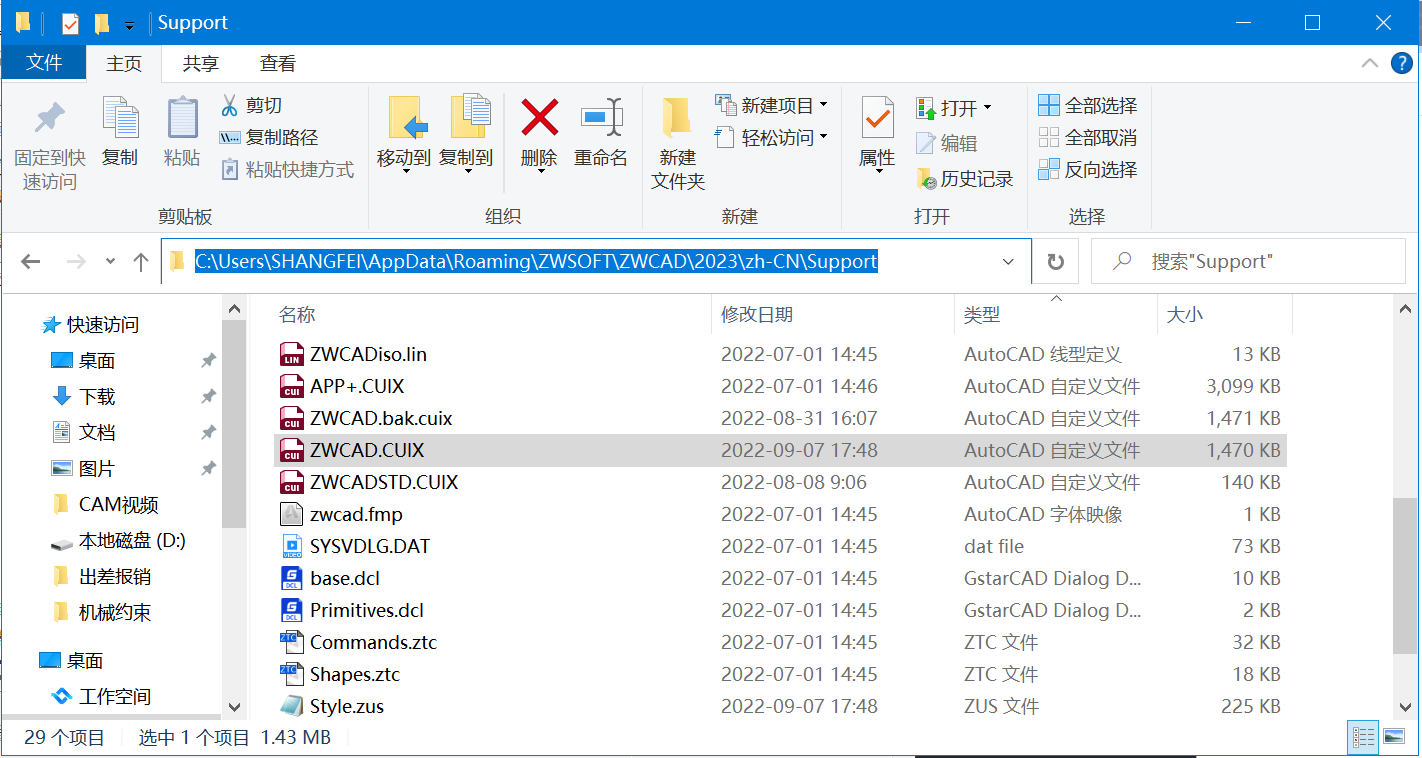The width and height of the screenshot is (1422, 758).
Task: Select the APP+.CUIX file
Action: click(x=780, y=386)
